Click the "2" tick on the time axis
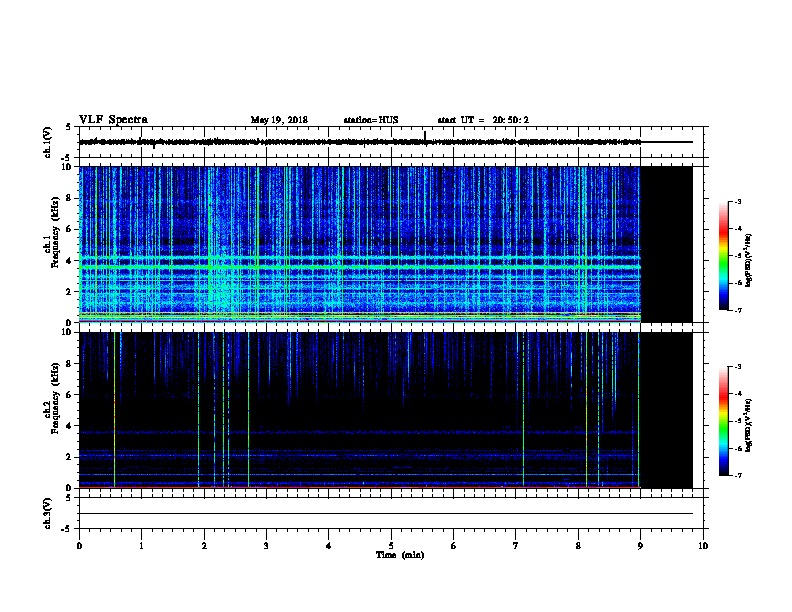The image size is (792, 612). tap(204, 546)
